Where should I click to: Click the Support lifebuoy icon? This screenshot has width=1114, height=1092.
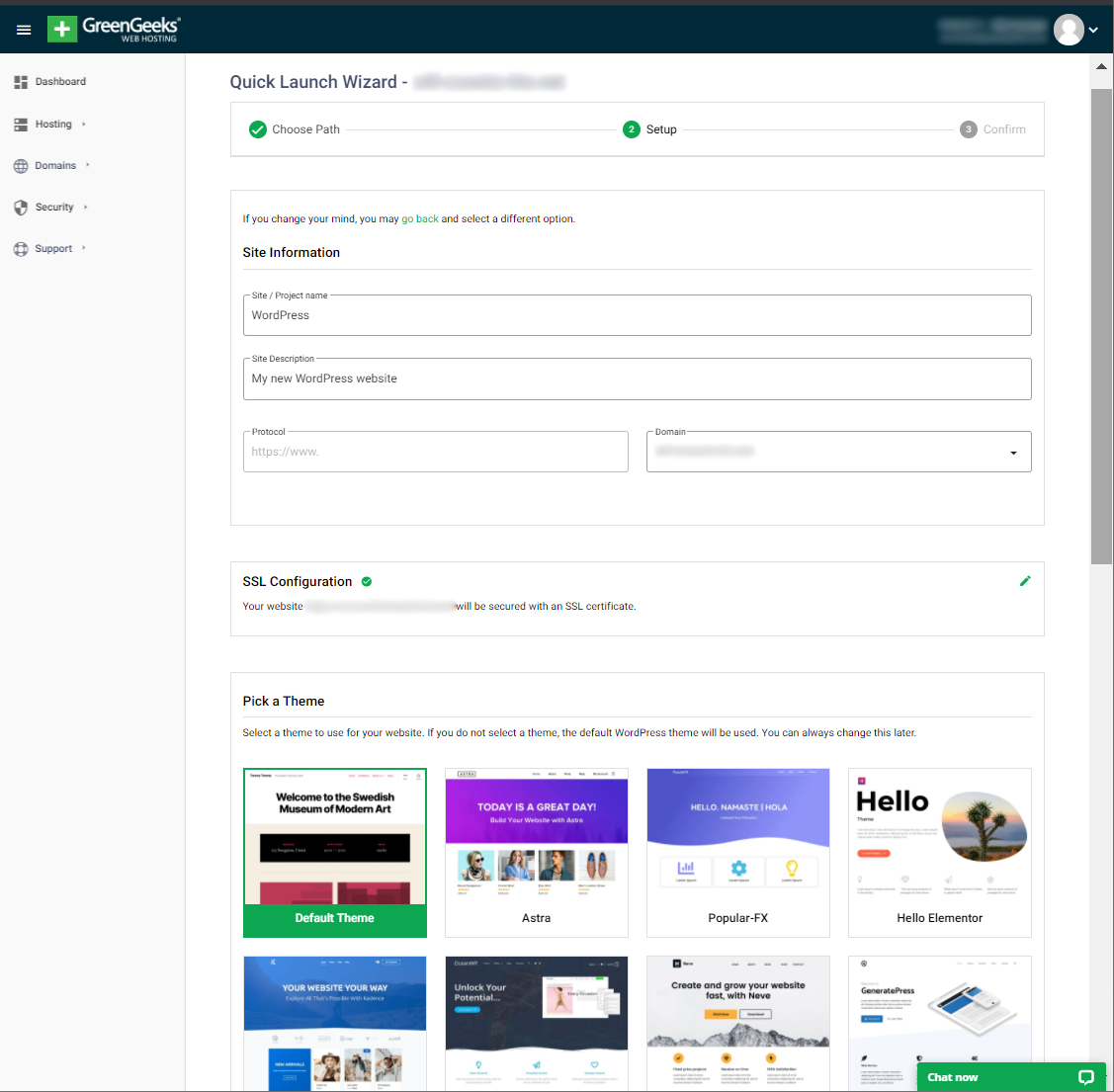pos(21,249)
